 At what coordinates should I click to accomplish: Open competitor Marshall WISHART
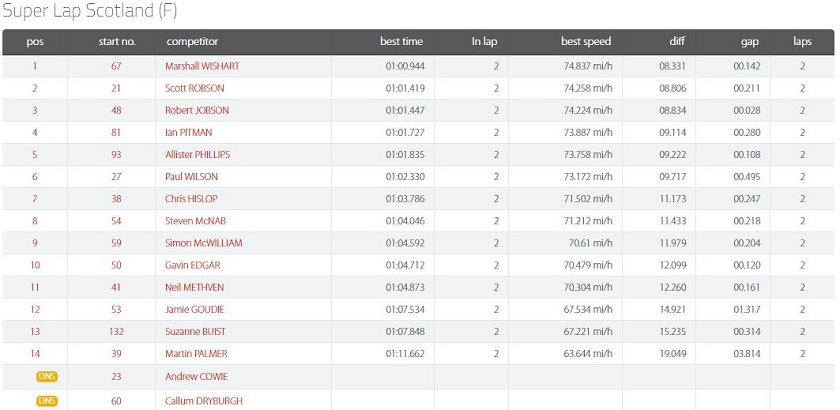(202, 66)
